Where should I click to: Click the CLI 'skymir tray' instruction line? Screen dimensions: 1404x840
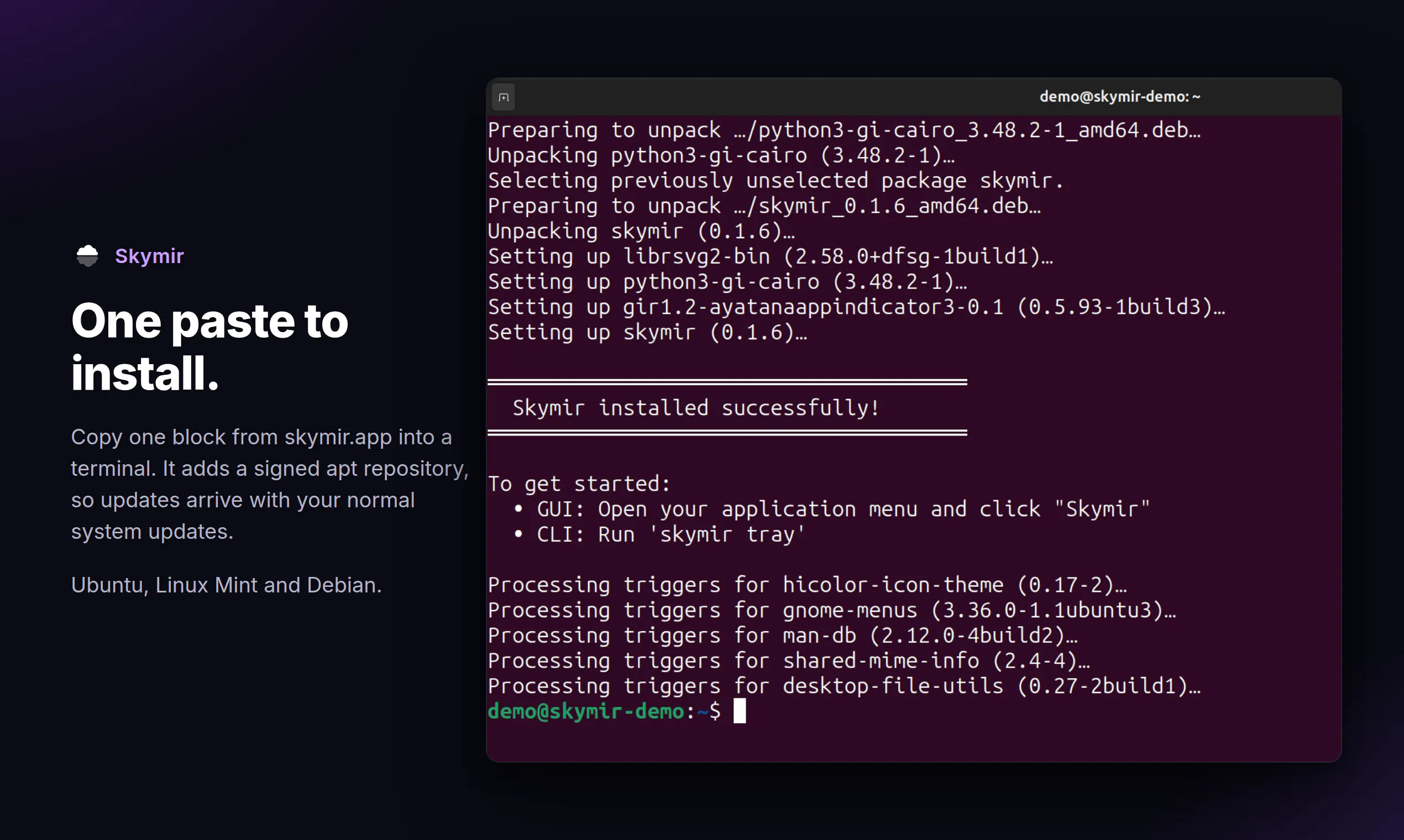pyautogui.click(x=659, y=534)
